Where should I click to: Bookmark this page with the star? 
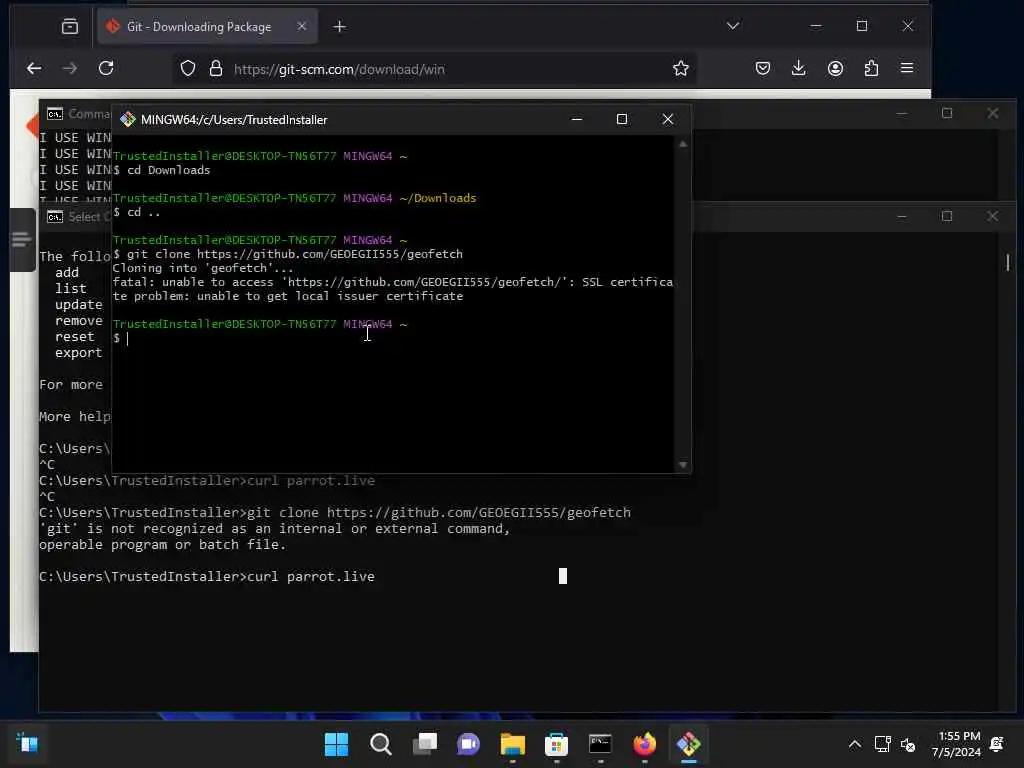(680, 69)
